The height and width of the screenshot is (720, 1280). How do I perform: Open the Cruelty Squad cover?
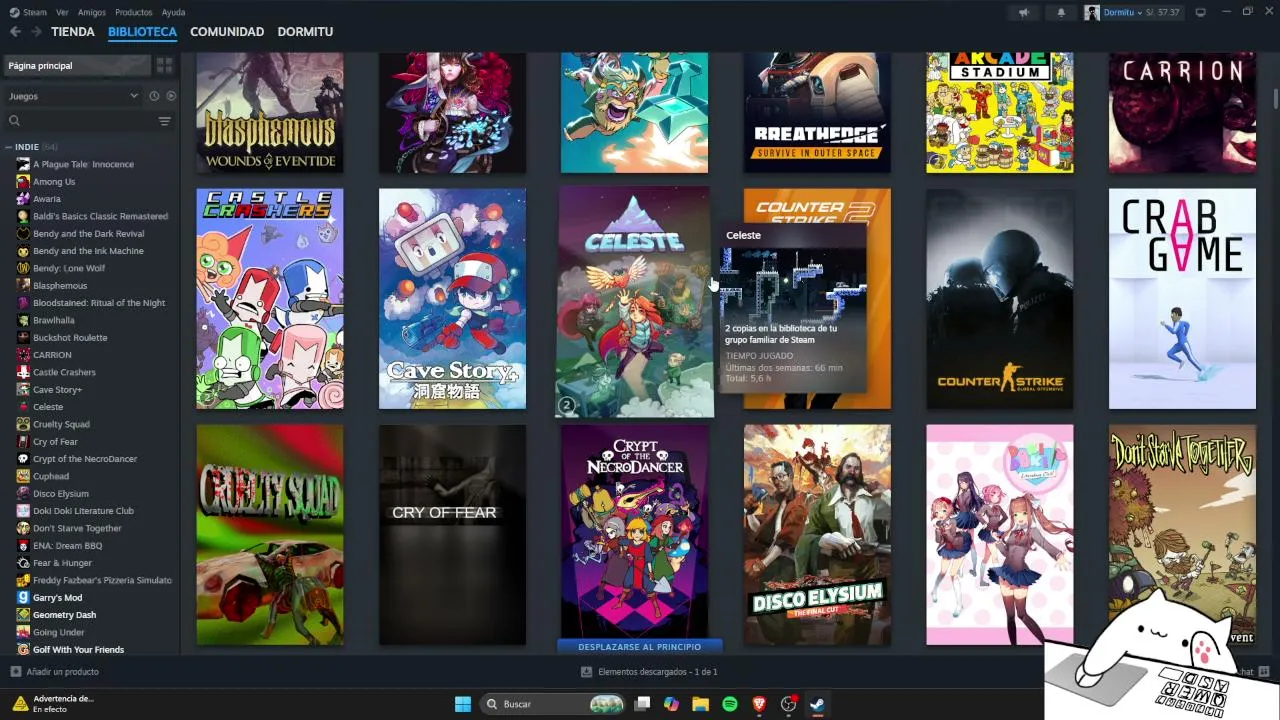[270, 535]
